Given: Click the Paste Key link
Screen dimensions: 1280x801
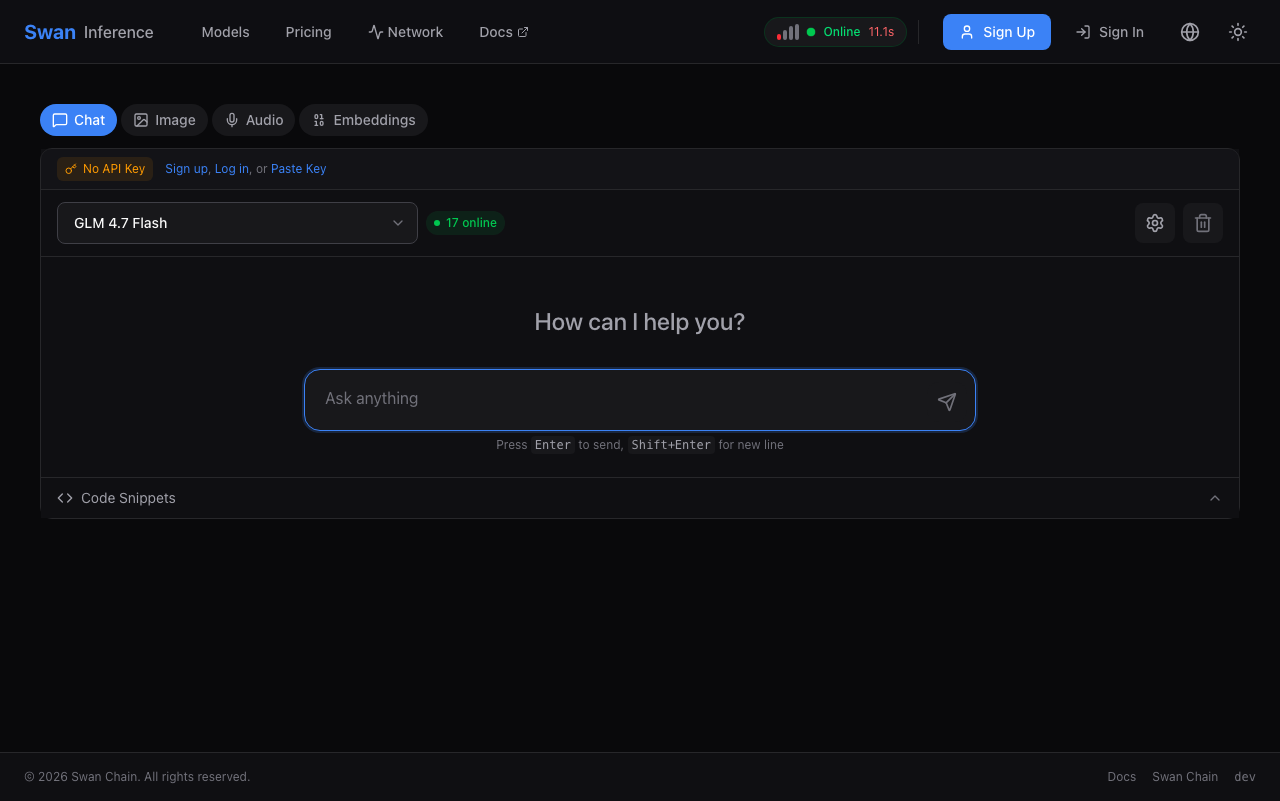Looking at the screenshot, I should (298, 169).
